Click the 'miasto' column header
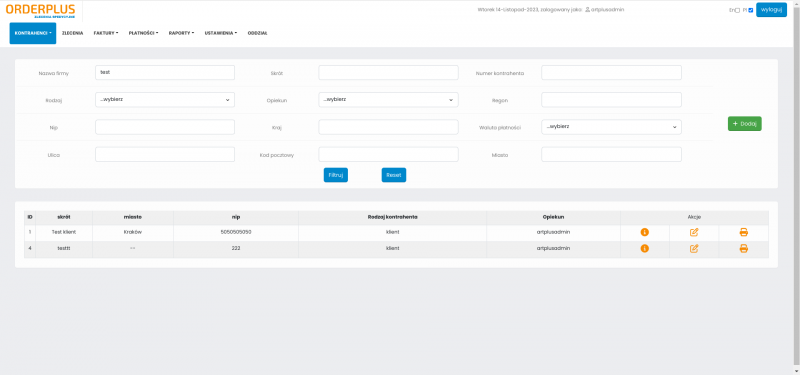 pos(133,217)
